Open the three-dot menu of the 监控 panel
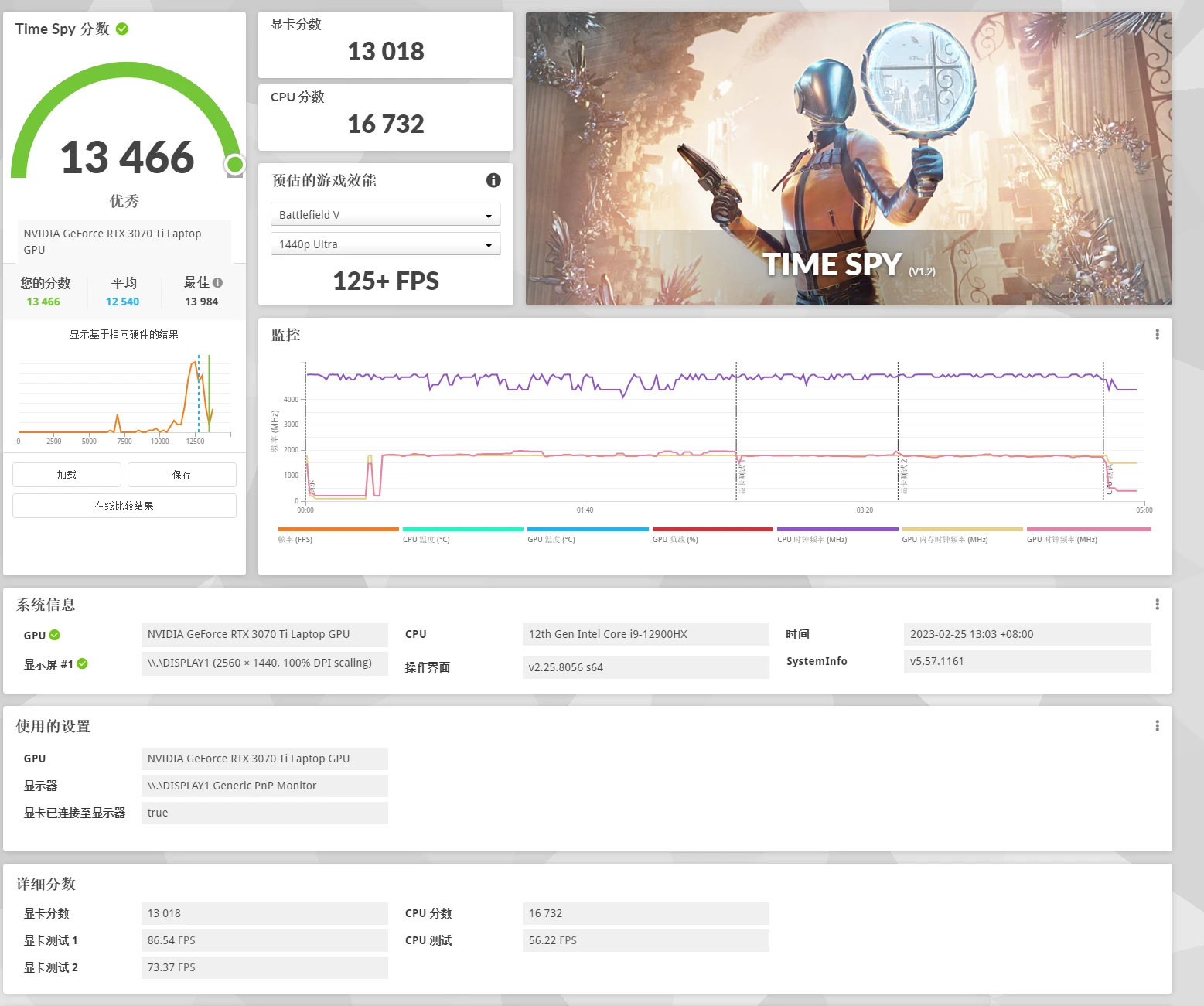 pyautogui.click(x=1157, y=334)
